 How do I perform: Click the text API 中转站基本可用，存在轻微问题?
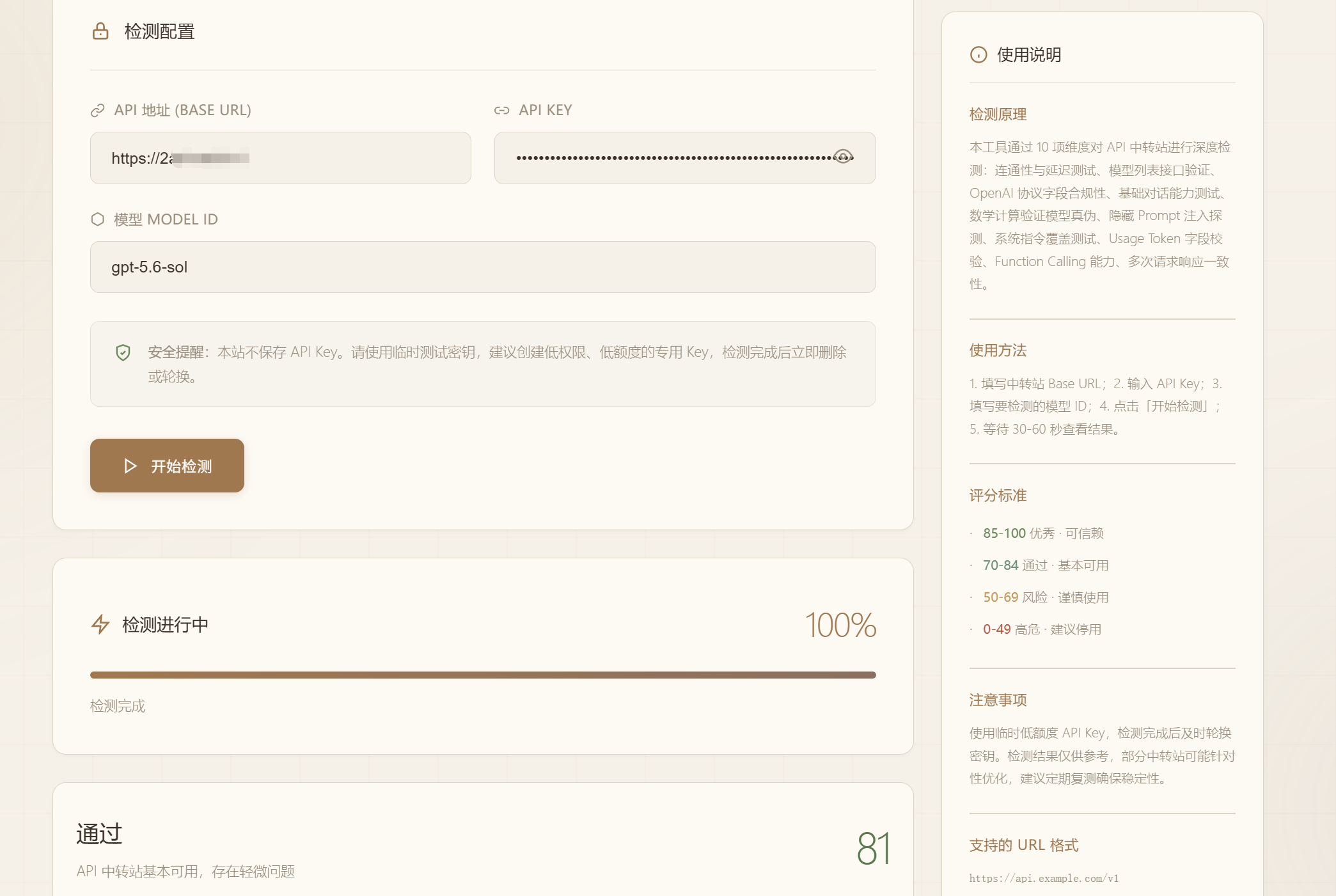(185, 872)
